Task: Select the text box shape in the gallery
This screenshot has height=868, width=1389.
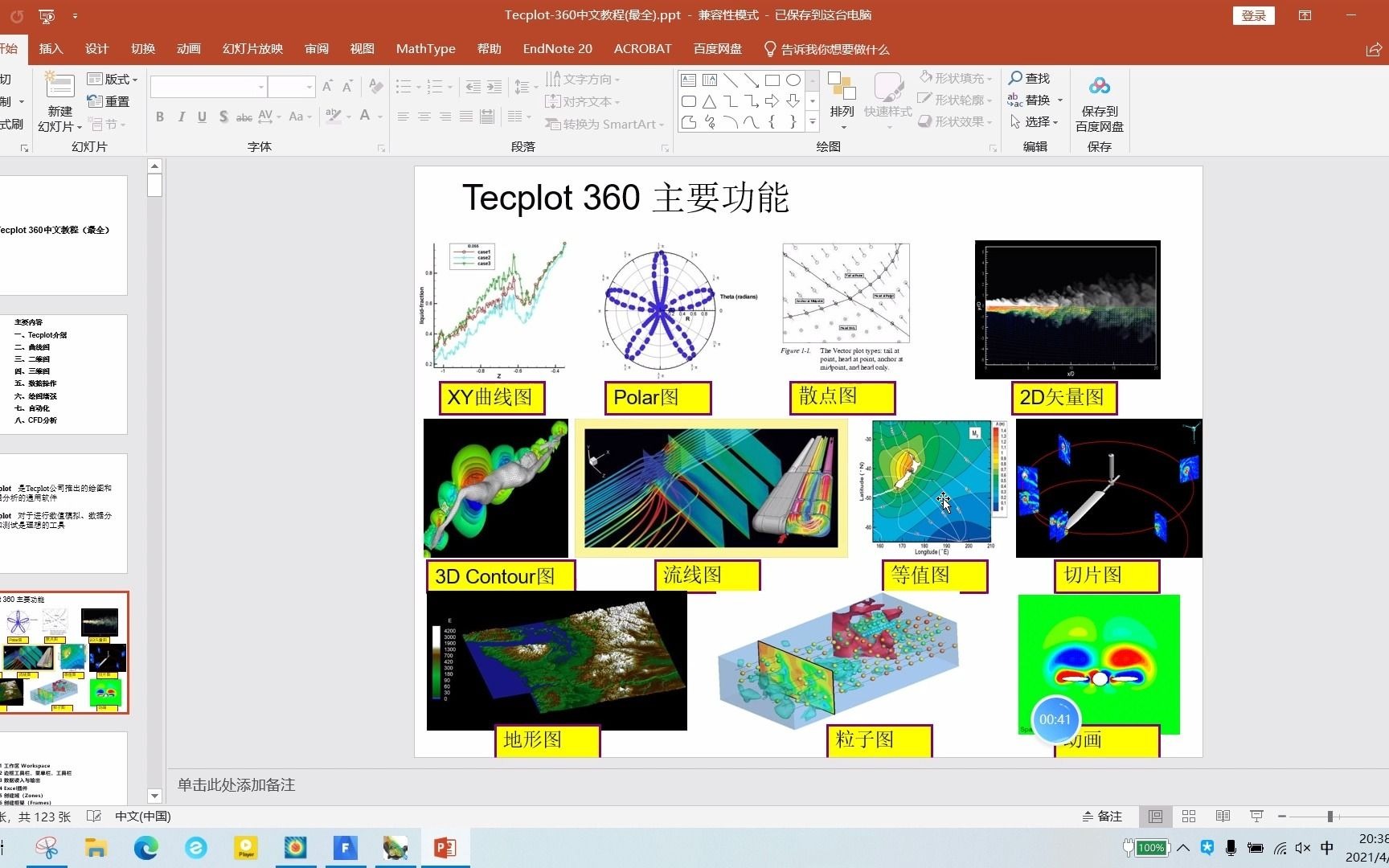Action: click(688, 80)
